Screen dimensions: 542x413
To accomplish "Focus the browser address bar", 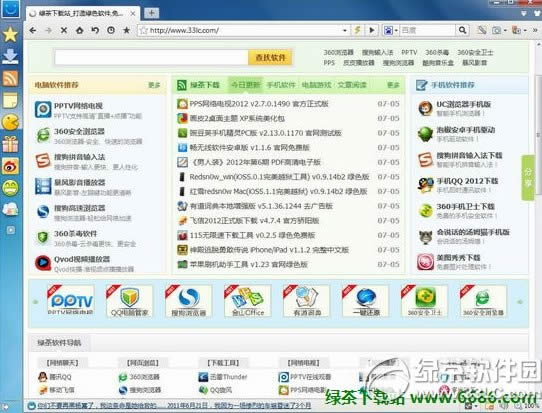I will (242, 30).
